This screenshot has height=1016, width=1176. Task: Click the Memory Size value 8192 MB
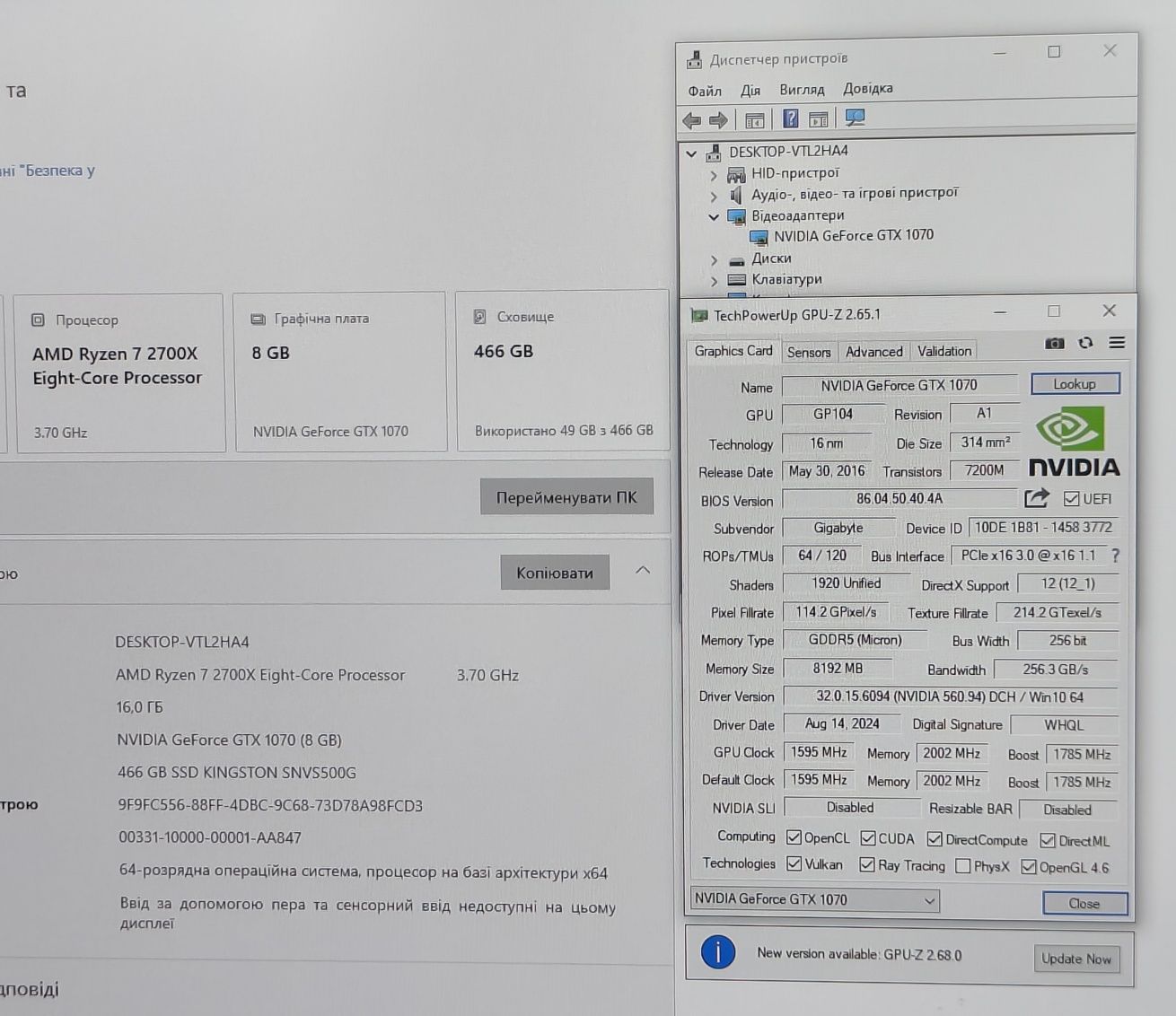pyautogui.click(x=838, y=668)
